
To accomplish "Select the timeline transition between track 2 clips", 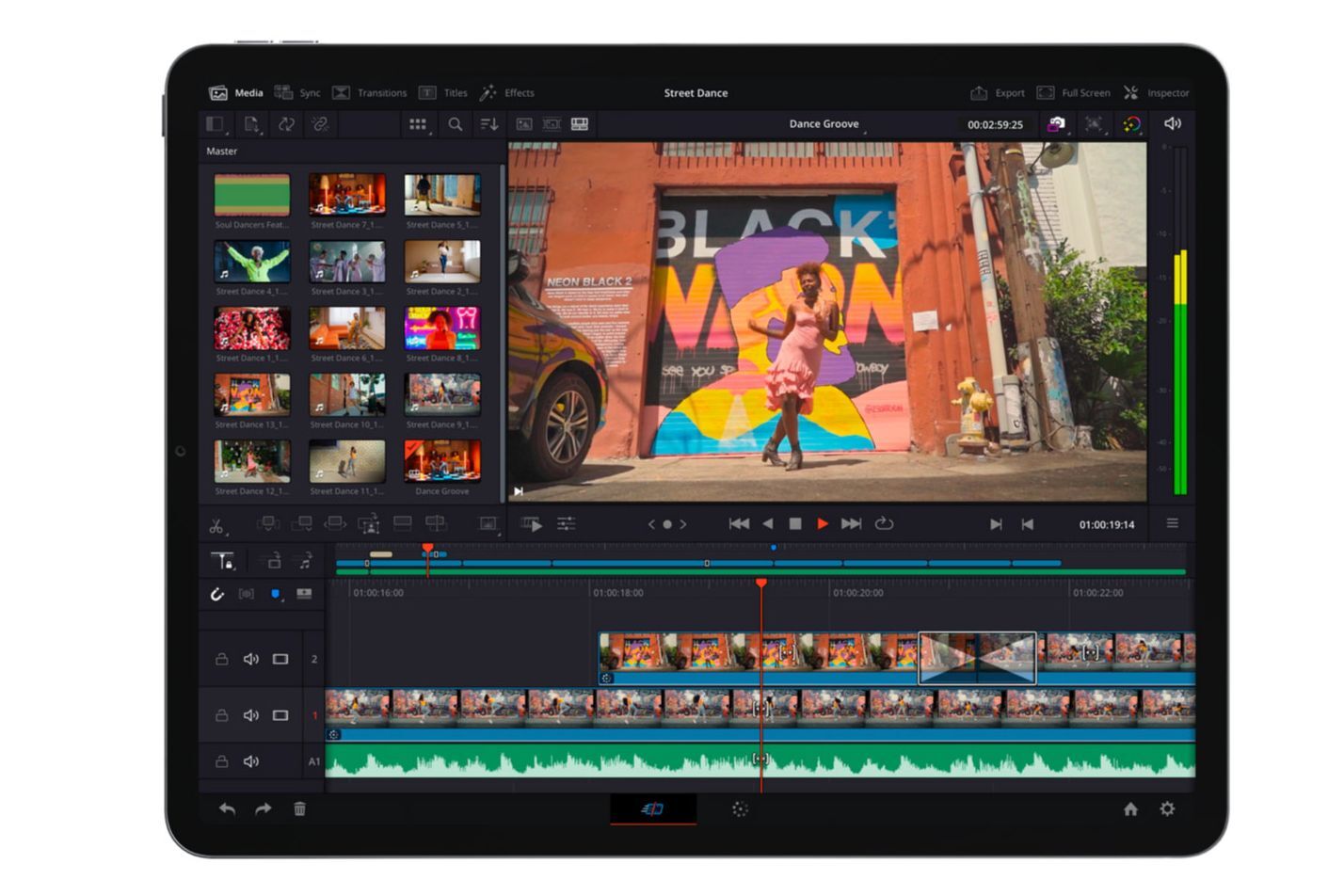I will pos(977,658).
